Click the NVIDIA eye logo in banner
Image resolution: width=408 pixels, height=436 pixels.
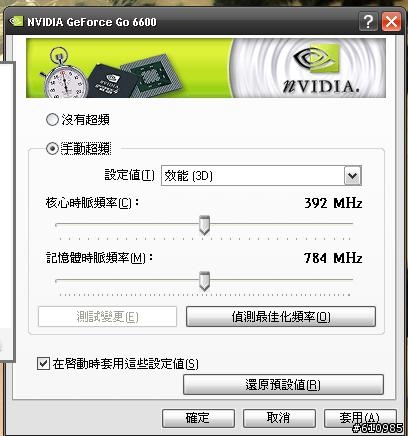click(x=316, y=59)
